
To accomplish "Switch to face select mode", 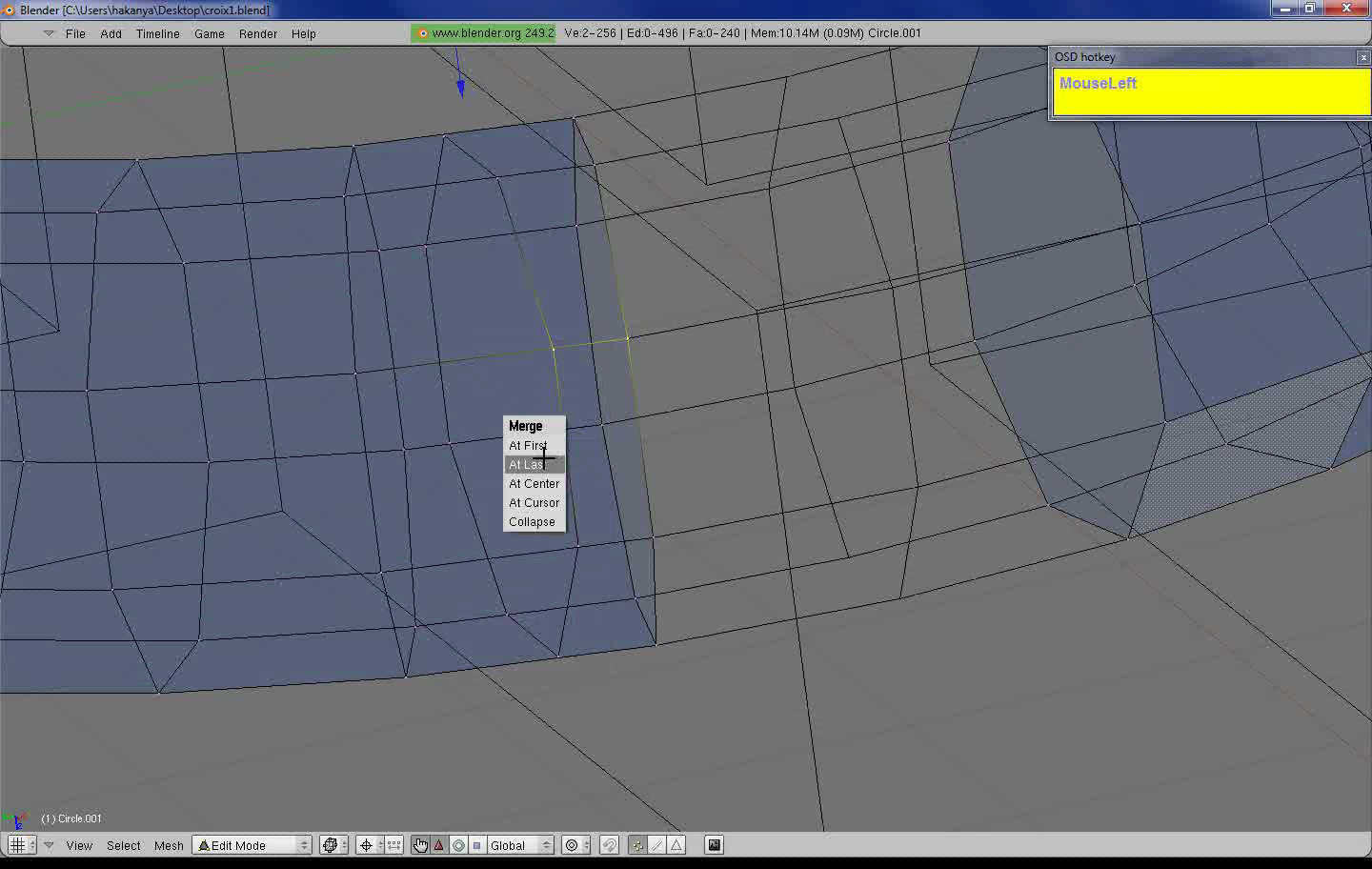I will click(676, 845).
